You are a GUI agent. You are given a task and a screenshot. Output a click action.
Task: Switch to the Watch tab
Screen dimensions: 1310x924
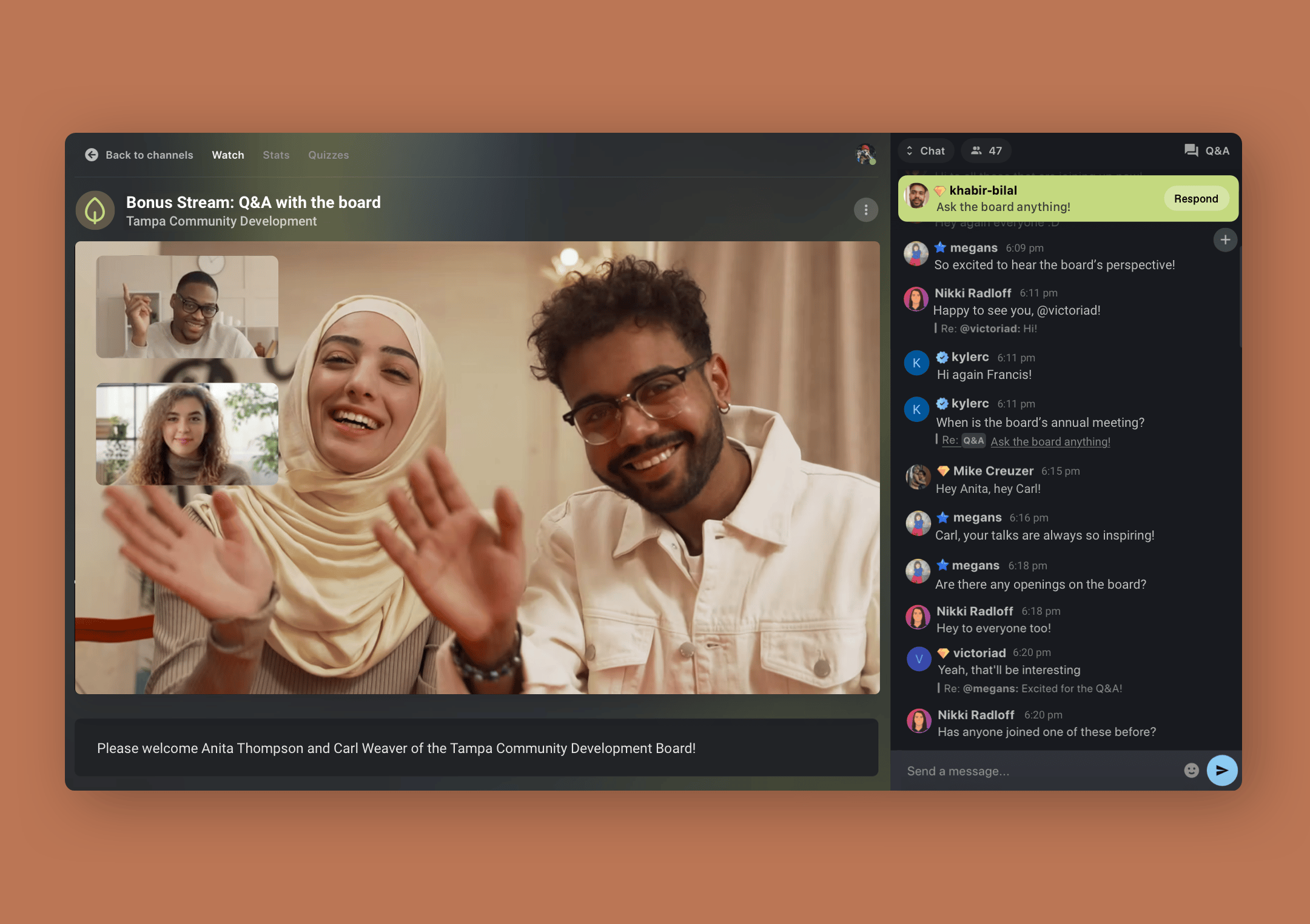[x=228, y=155]
